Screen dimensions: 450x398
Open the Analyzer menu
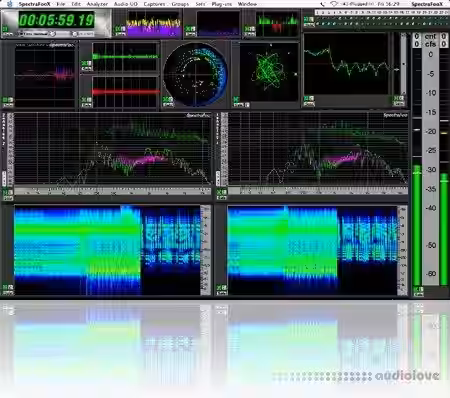[x=97, y=4]
